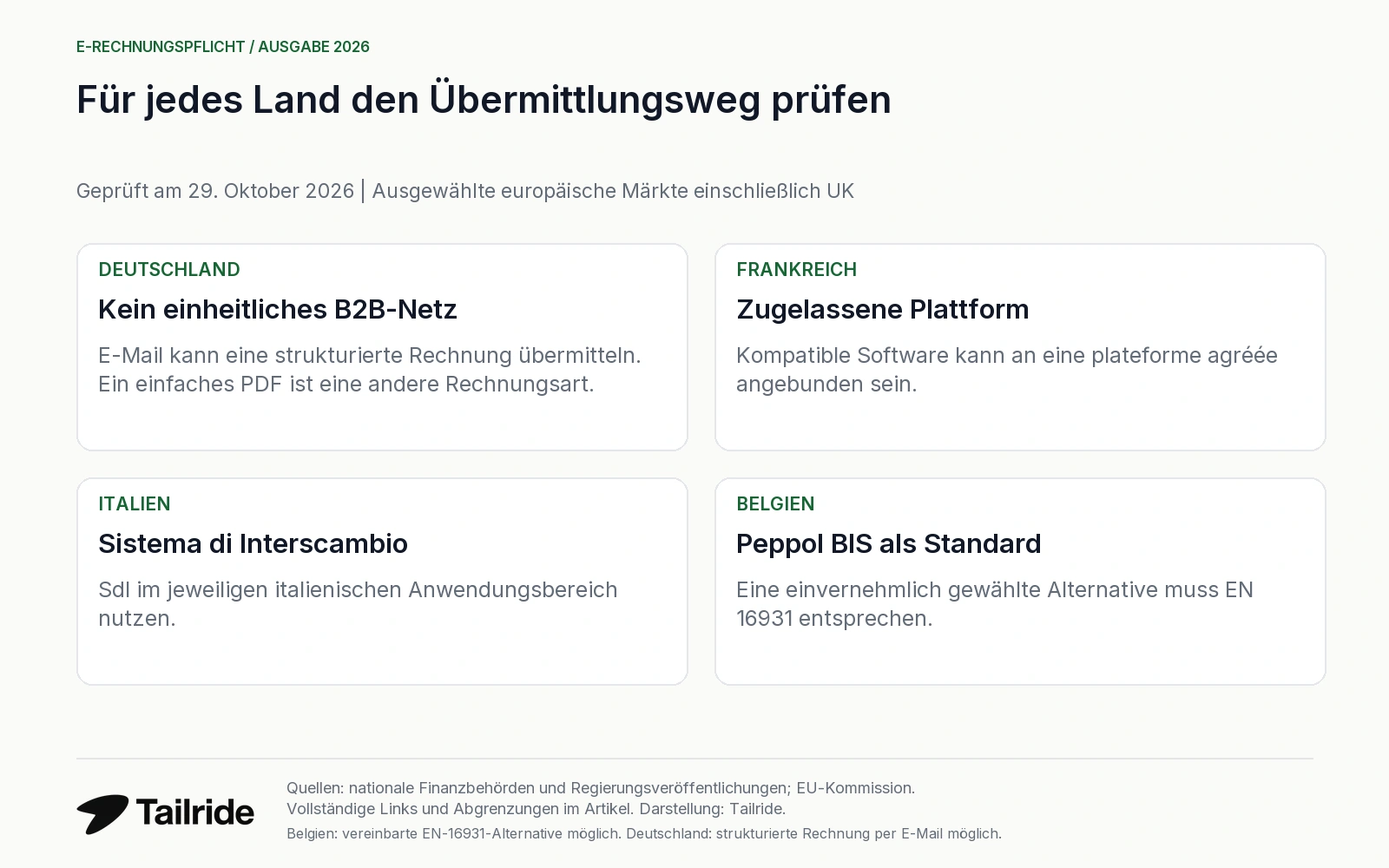Click text 'Kompatible Software kann an eine plateforme agréée'
Image resolution: width=1389 pixels, height=868 pixels.
[1007, 355]
